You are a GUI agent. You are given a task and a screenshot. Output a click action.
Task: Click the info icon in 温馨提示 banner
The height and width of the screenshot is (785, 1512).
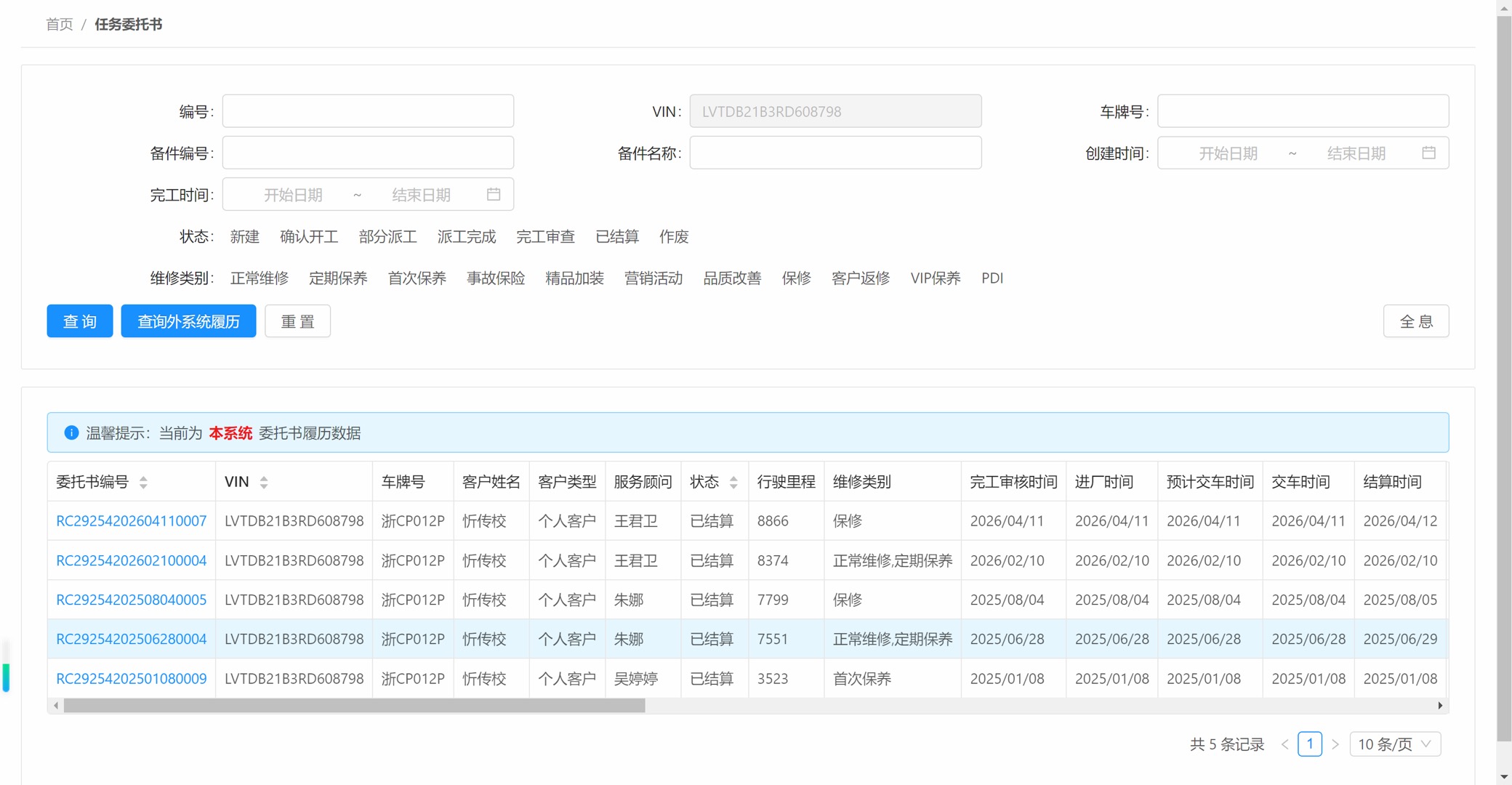pos(71,432)
